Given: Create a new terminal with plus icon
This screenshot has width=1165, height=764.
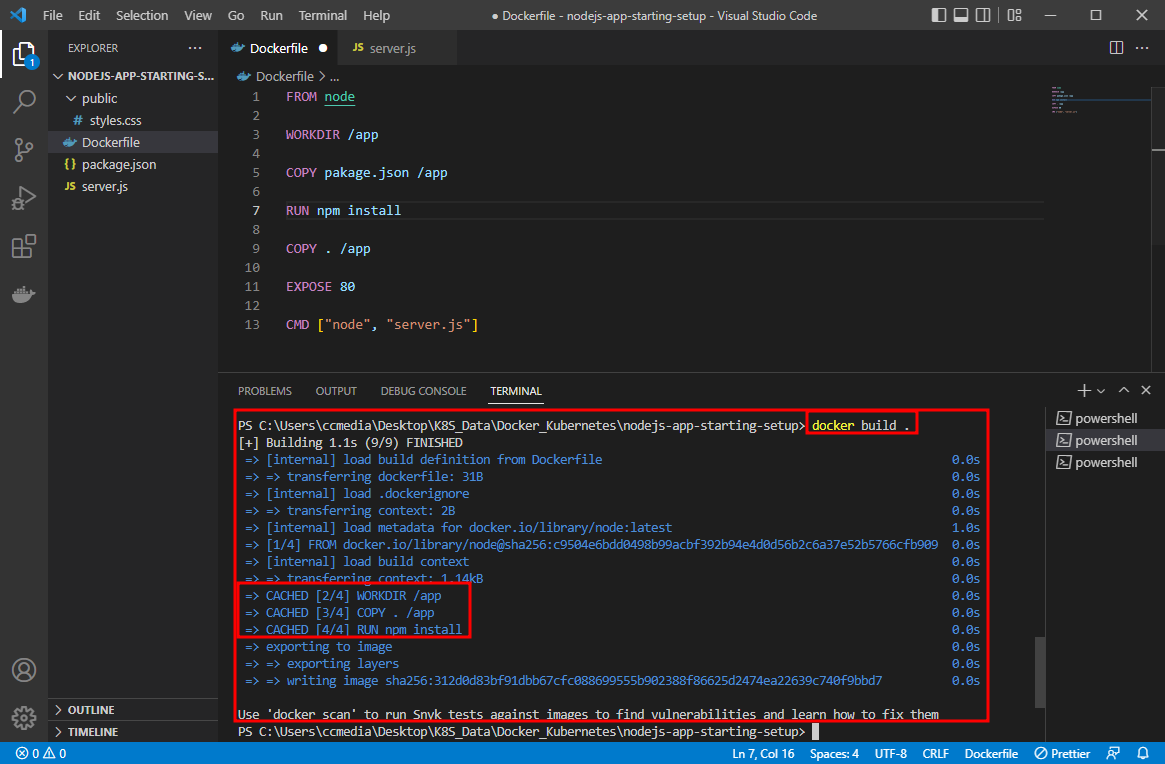Looking at the screenshot, I should tap(1084, 390).
